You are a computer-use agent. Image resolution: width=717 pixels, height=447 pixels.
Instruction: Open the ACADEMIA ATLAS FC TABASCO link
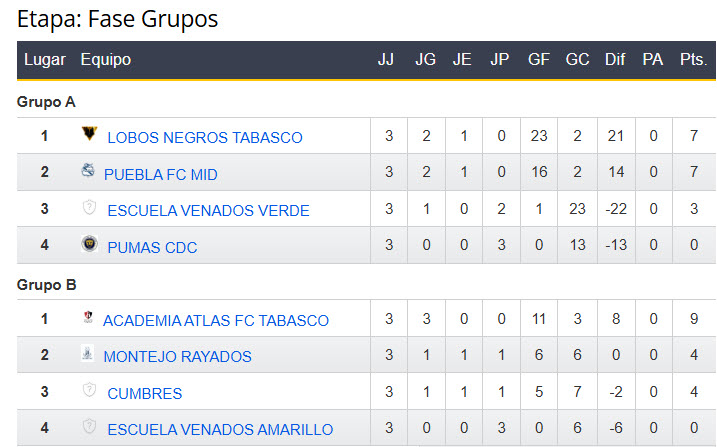click(x=215, y=321)
